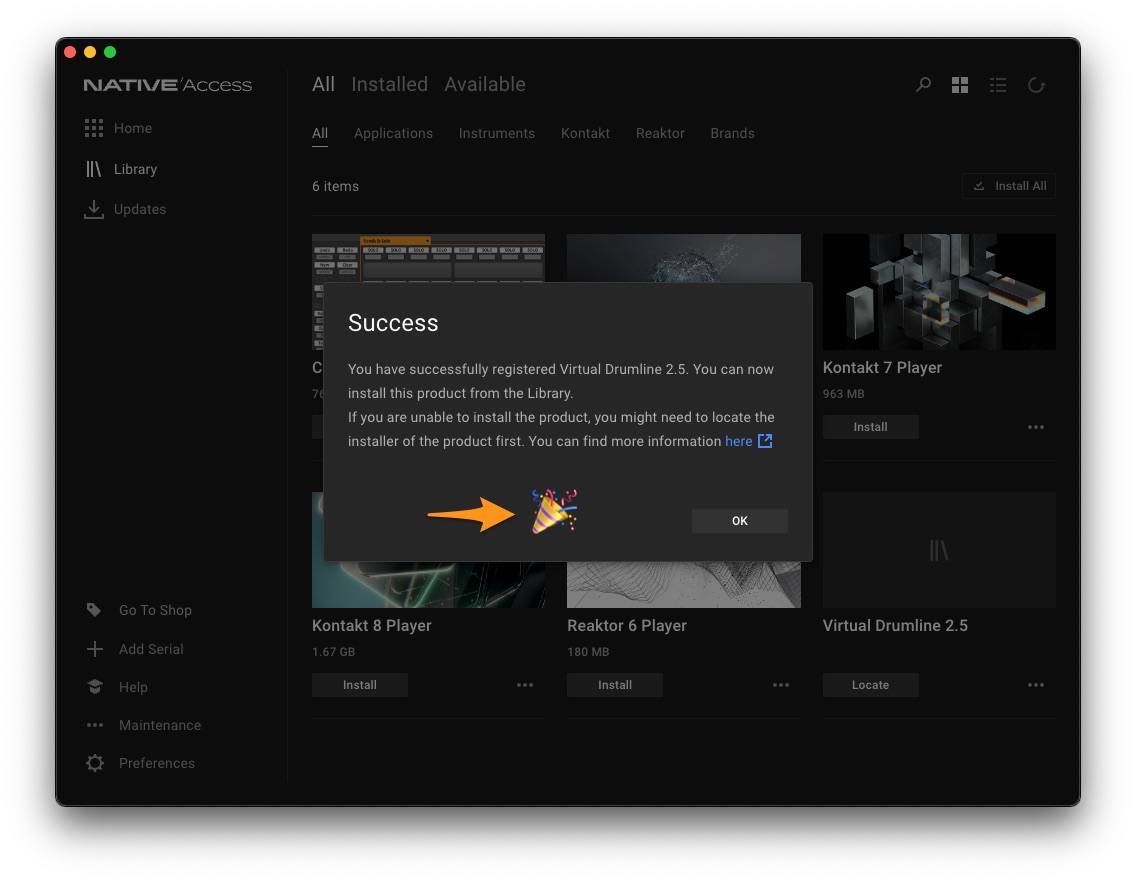Viewport: 1136px width, 880px height.
Task: Filter by Instruments category
Action: 497,133
